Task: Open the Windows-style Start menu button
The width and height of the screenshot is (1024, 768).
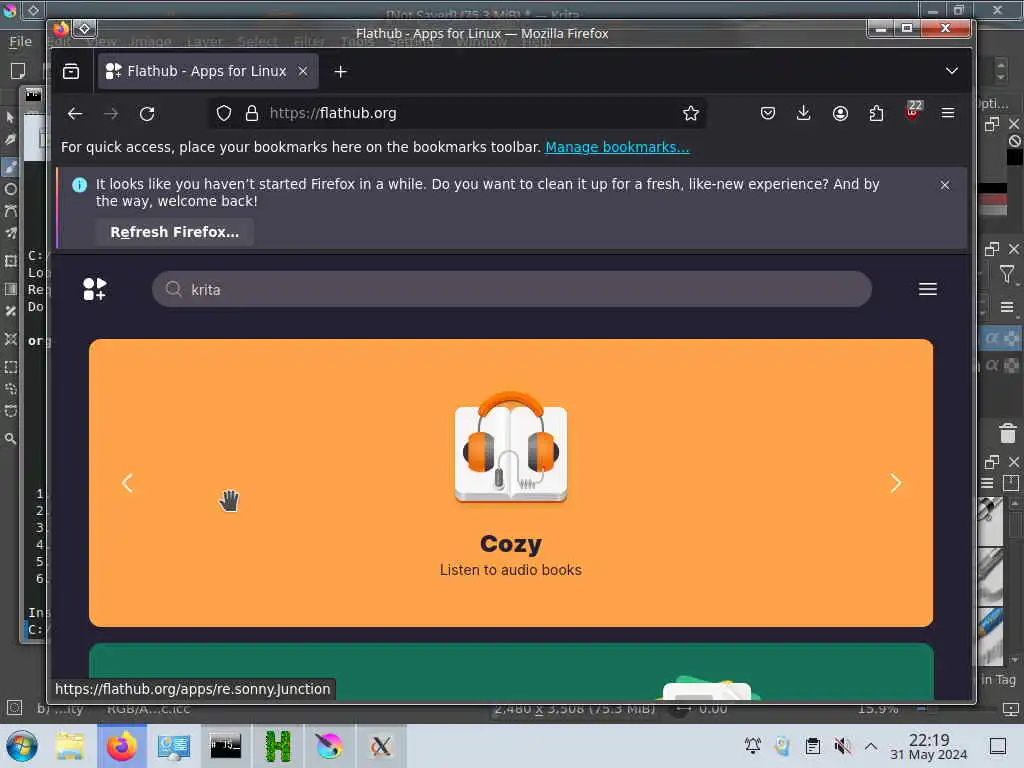Action: pos(22,746)
